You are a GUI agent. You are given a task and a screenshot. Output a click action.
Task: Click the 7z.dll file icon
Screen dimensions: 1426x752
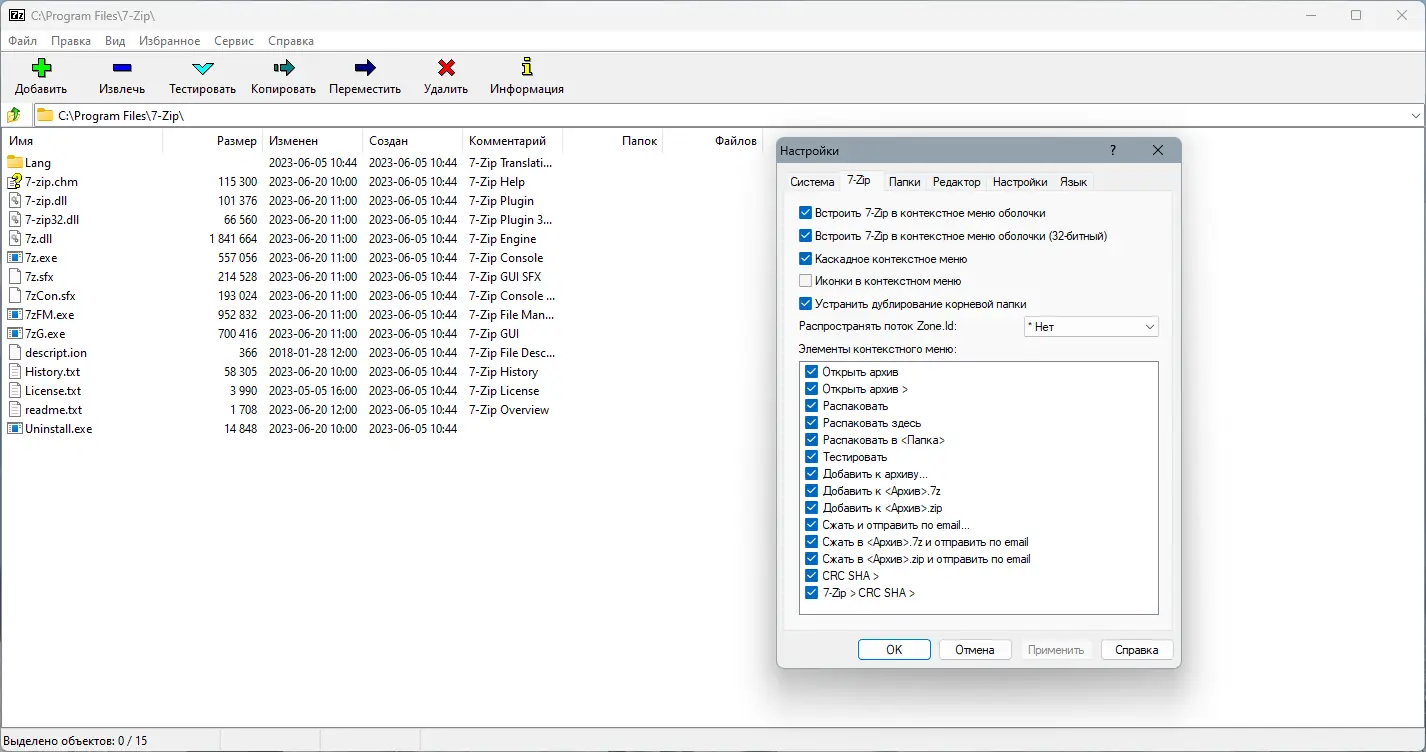pyautogui.click(x=15, y=238)
